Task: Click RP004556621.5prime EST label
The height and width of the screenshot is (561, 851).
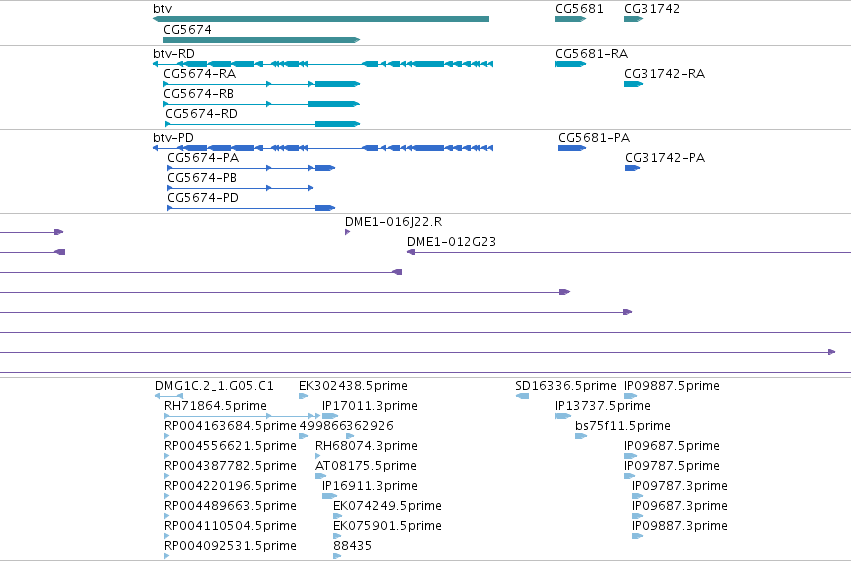Action: point(230,446)
